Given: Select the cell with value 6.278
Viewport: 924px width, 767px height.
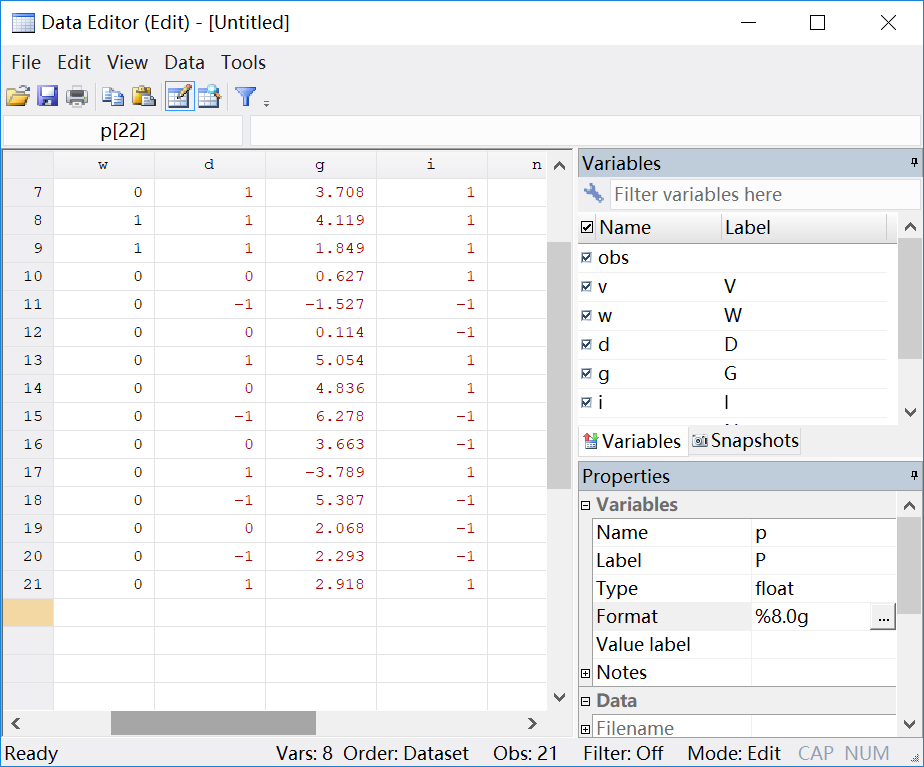Looking at the screenshot, I should coord(321,416).
